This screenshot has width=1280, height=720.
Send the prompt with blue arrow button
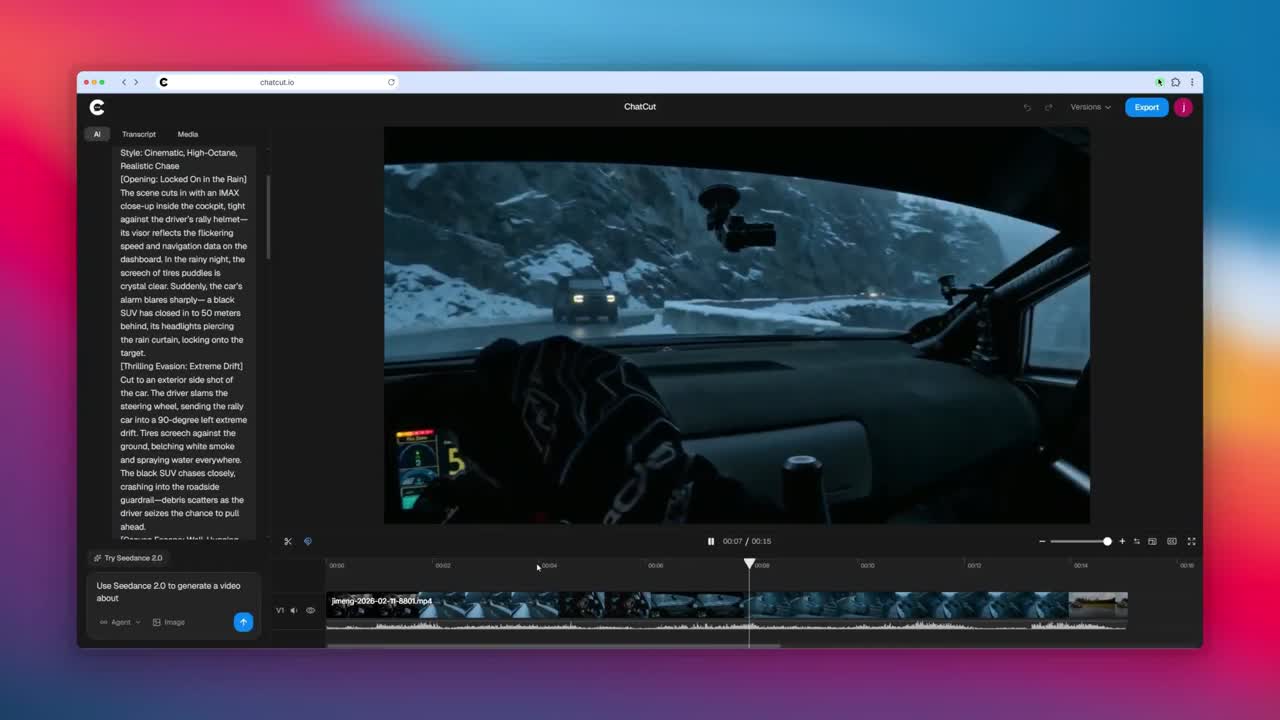pos(243,622)
